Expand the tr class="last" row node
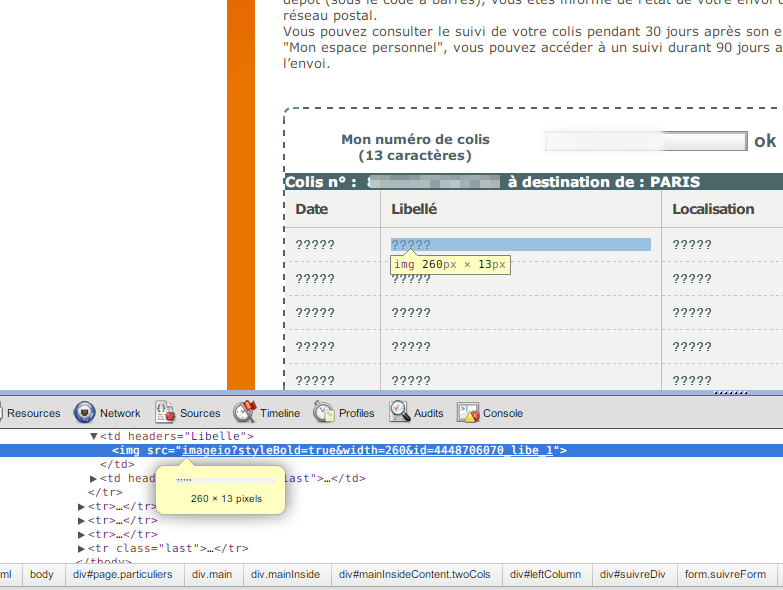 pyautogui.click(x=82, y=549)
